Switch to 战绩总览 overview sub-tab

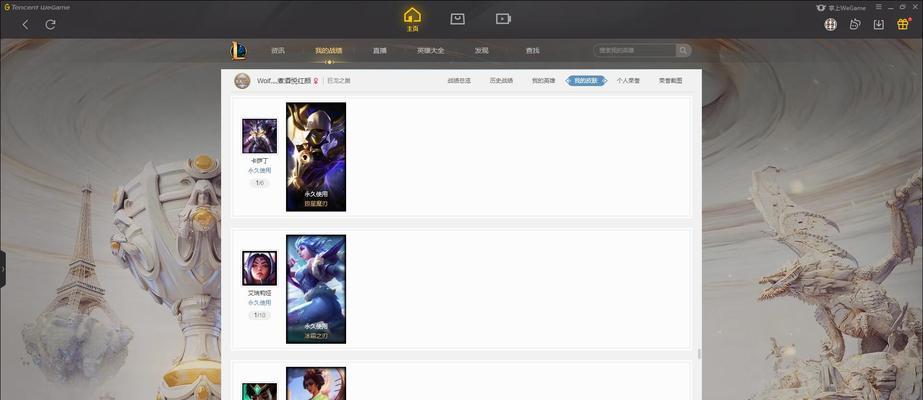(459, 81)
